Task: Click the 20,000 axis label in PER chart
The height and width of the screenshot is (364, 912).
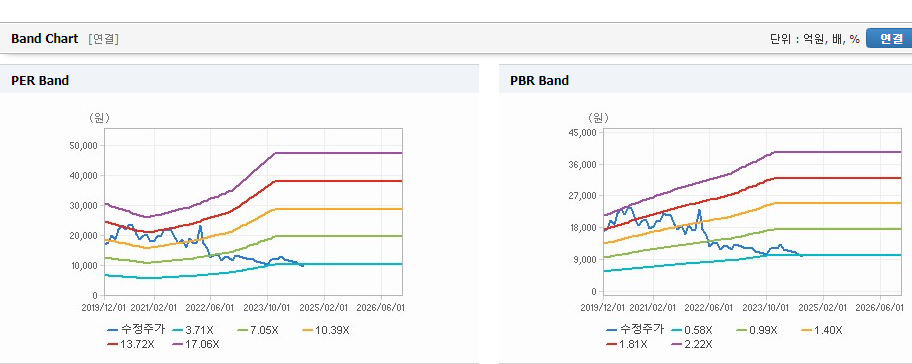Action: tap(84, 235)
